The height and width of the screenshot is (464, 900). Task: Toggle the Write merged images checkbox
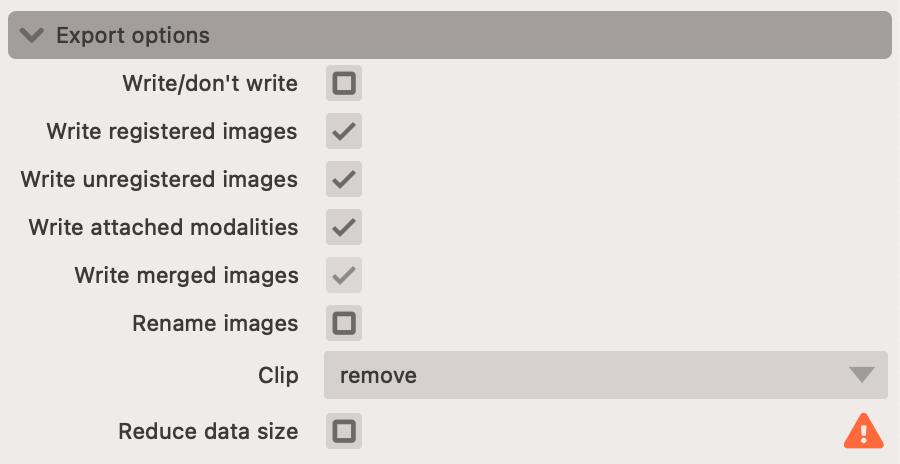(344, 276)
